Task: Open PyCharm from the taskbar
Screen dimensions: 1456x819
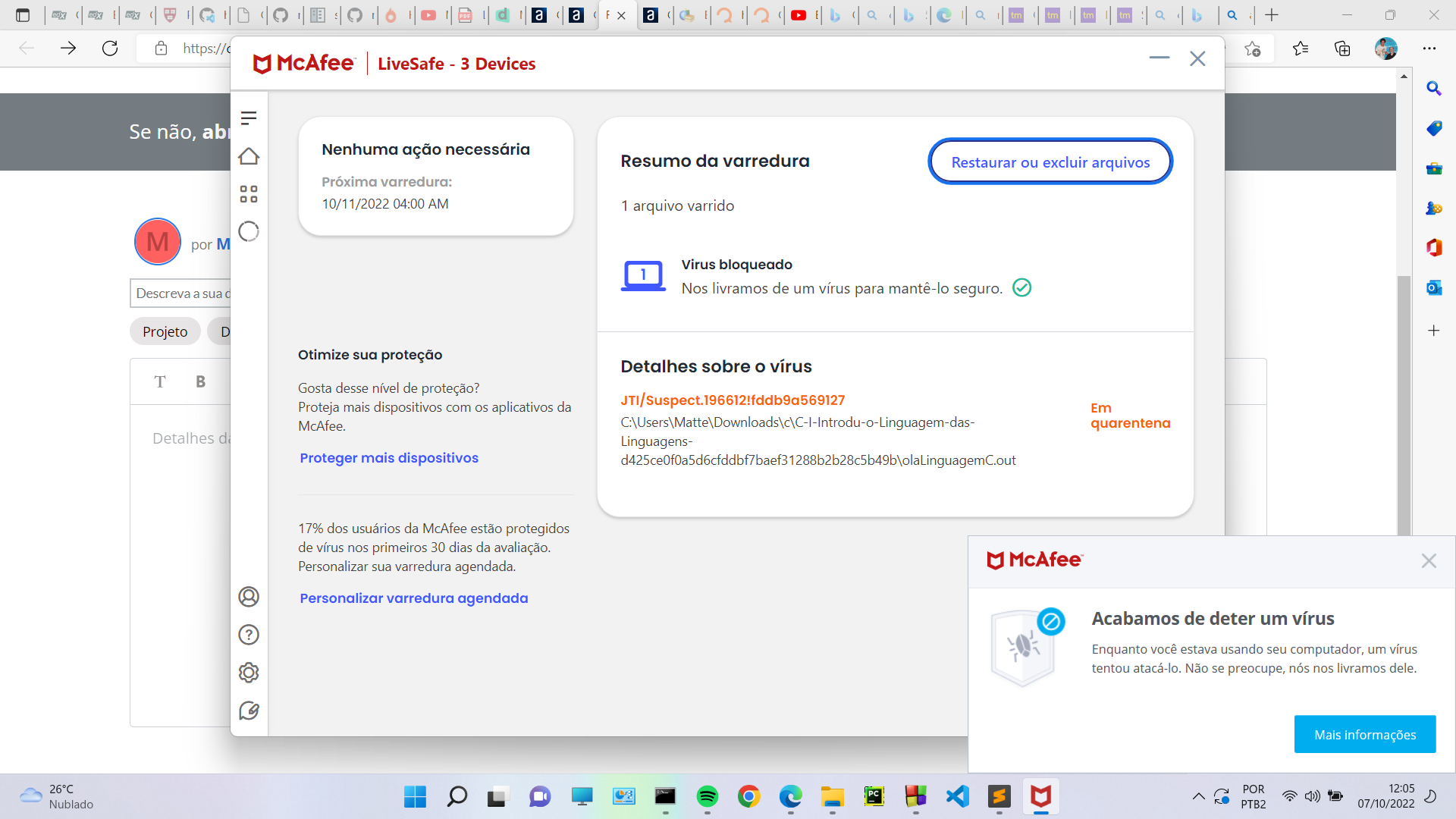Action: pyautogui.click(x=874, y=796)
